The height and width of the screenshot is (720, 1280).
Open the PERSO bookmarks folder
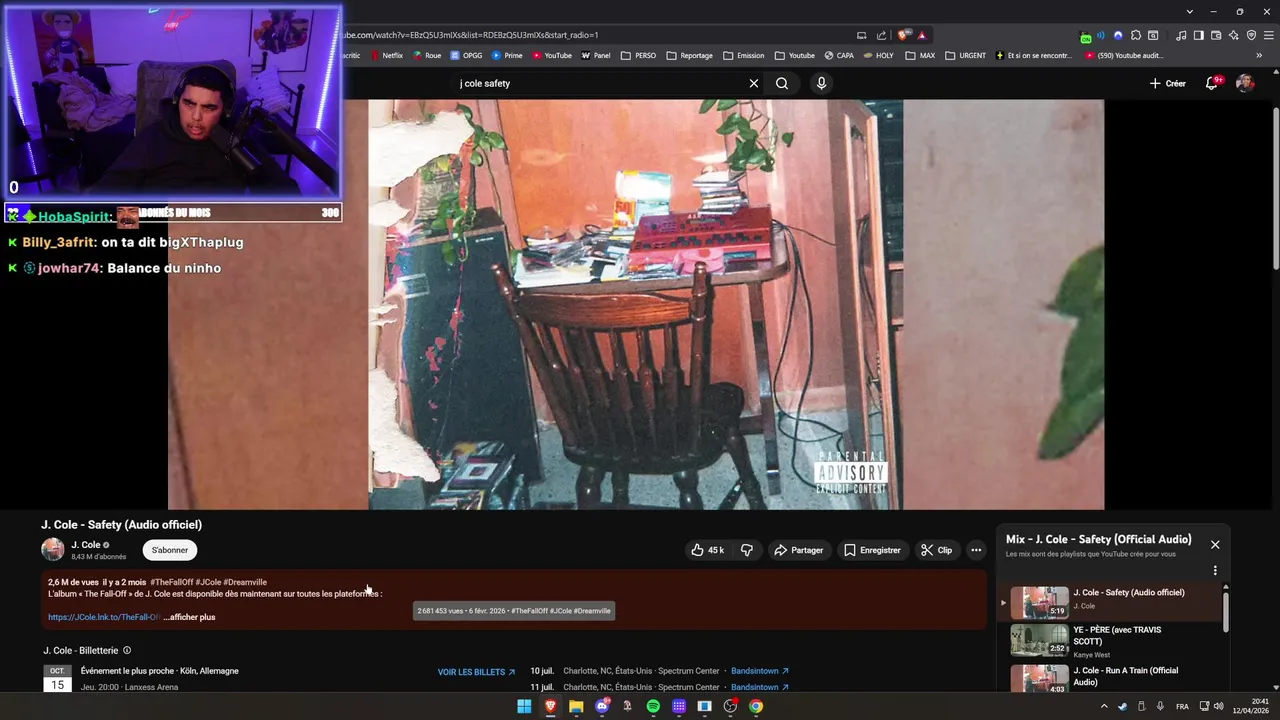coord(638,55)
